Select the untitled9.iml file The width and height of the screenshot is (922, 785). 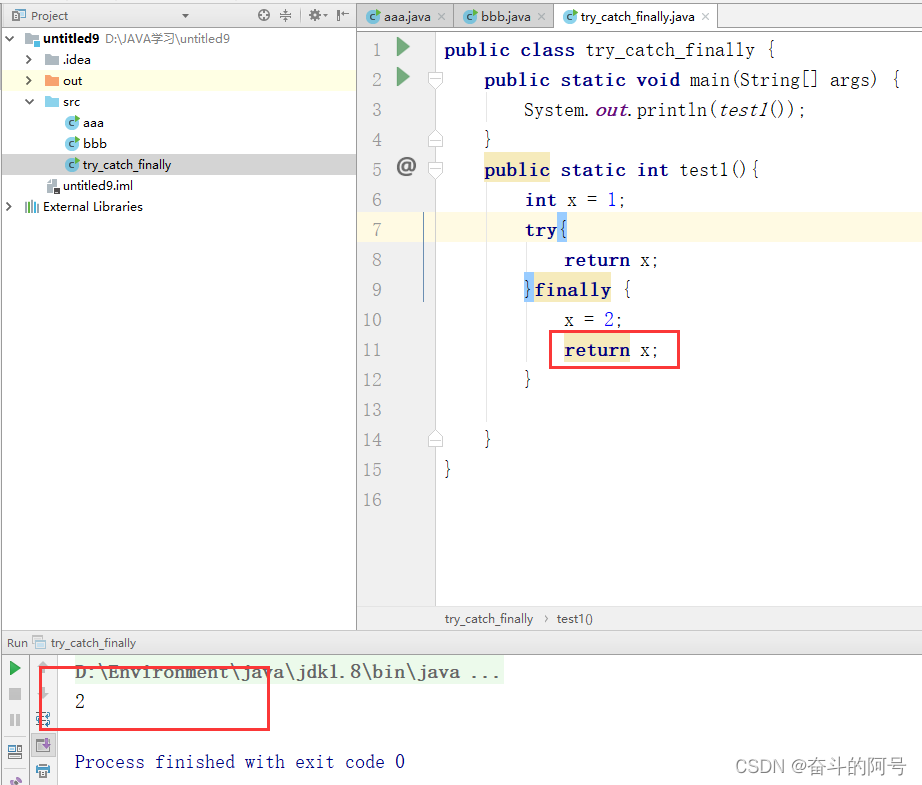pos(90,186)
